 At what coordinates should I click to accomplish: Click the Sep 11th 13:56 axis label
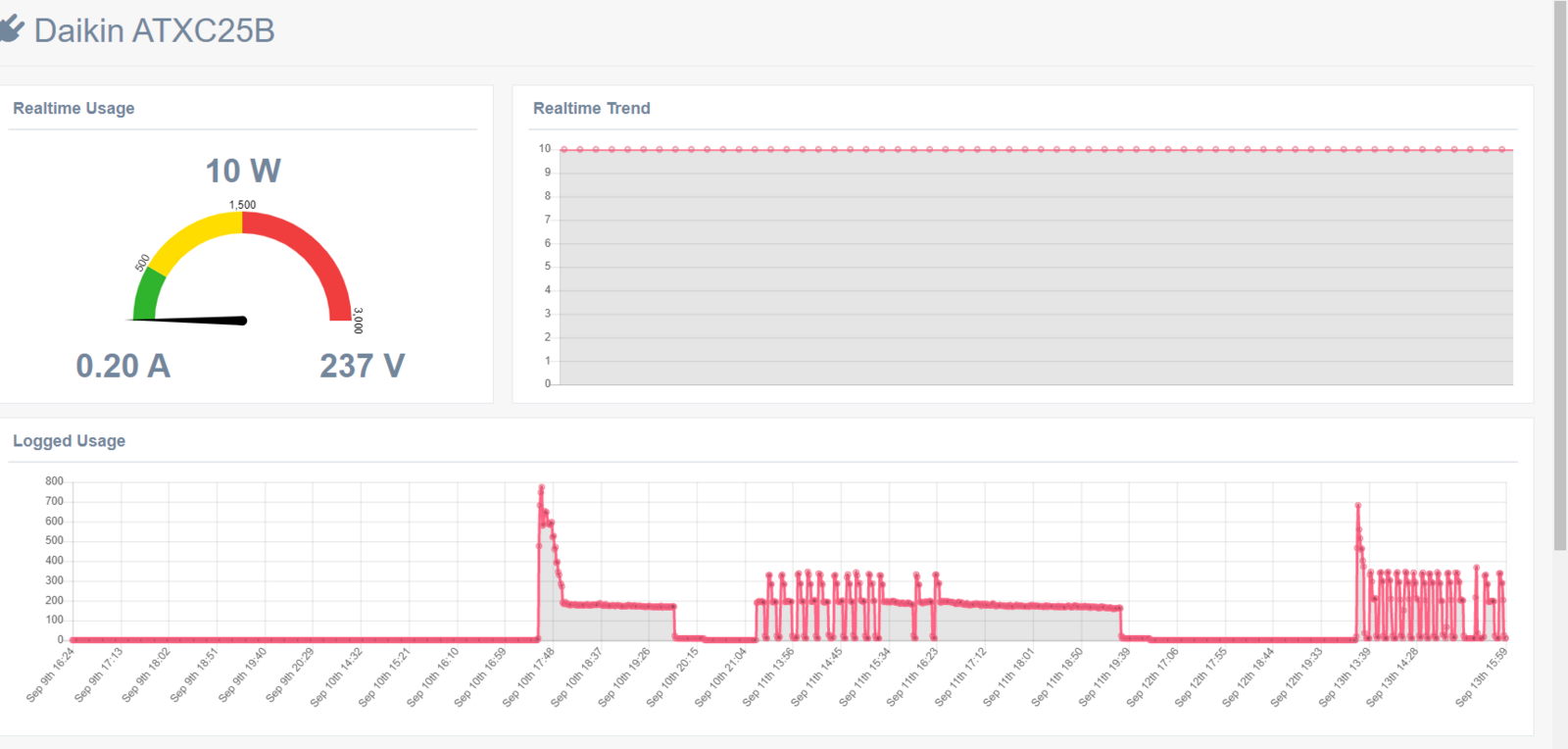pyautogui.click(x=768, y=676)
